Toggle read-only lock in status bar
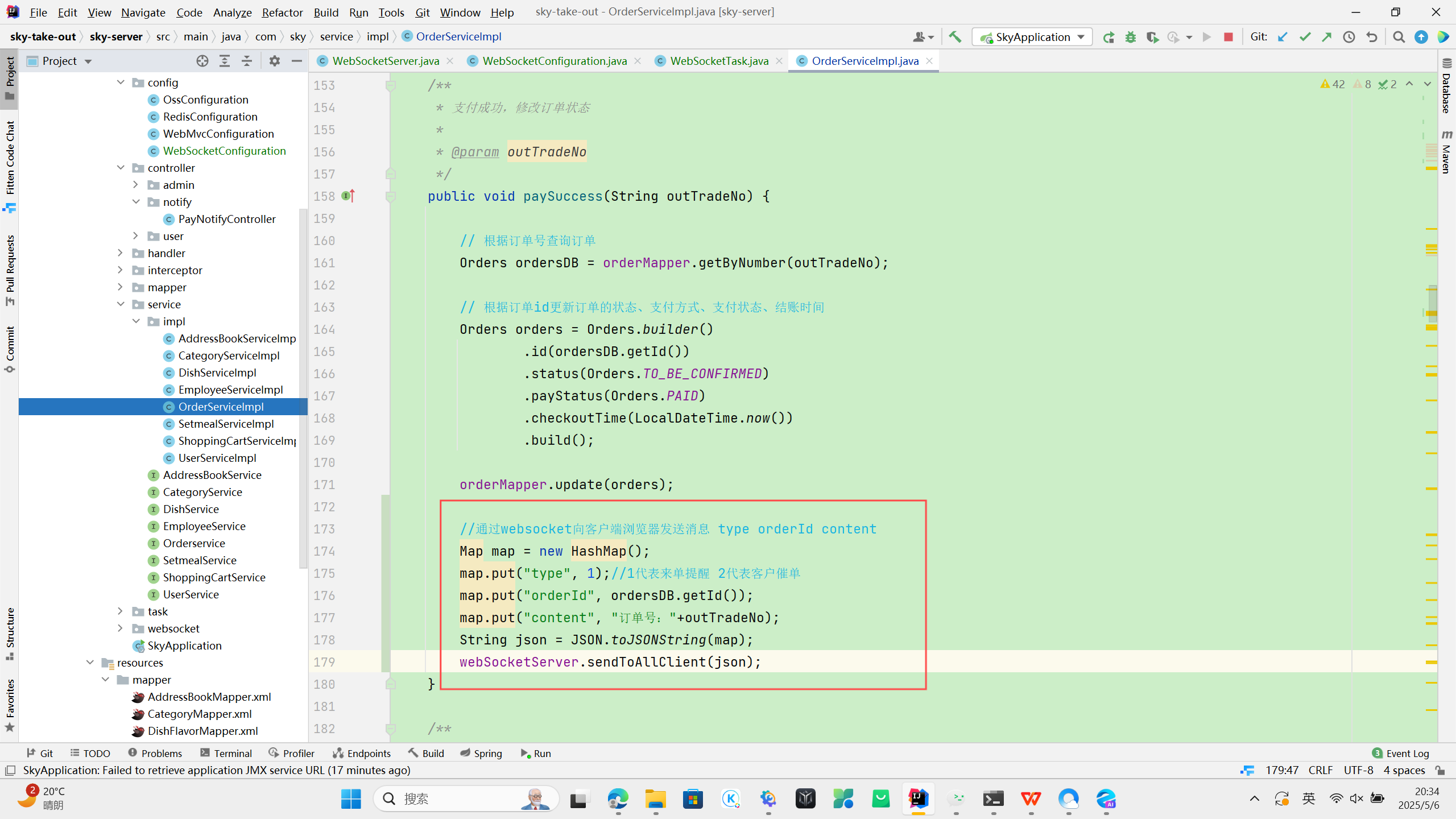 pyautogui.click(x=1440, y=770)
